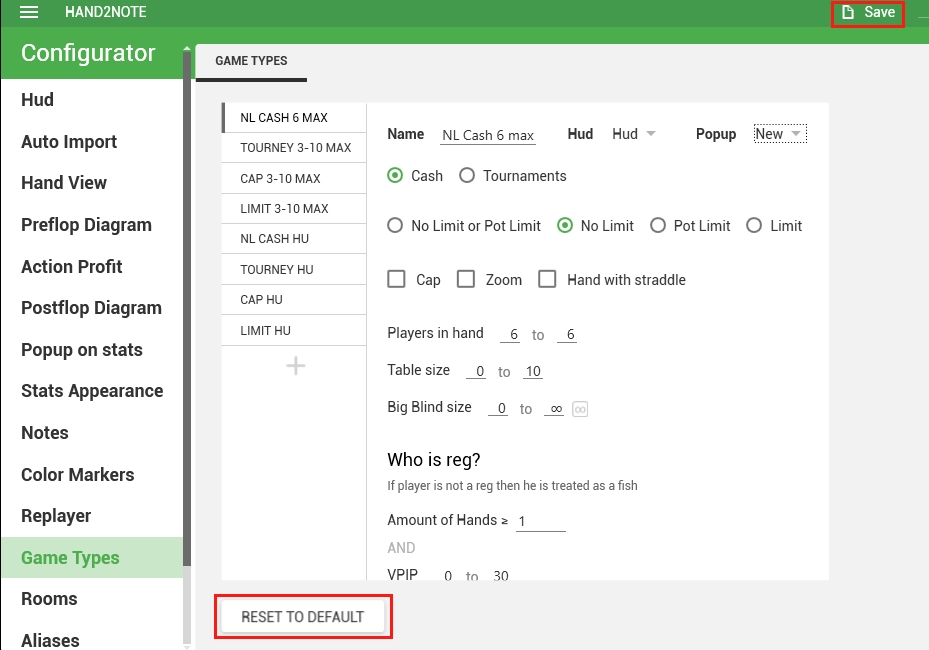This screenshot has height=650, width=929.
Task: Switch to the Game Types tab
Action: (251, 61)
